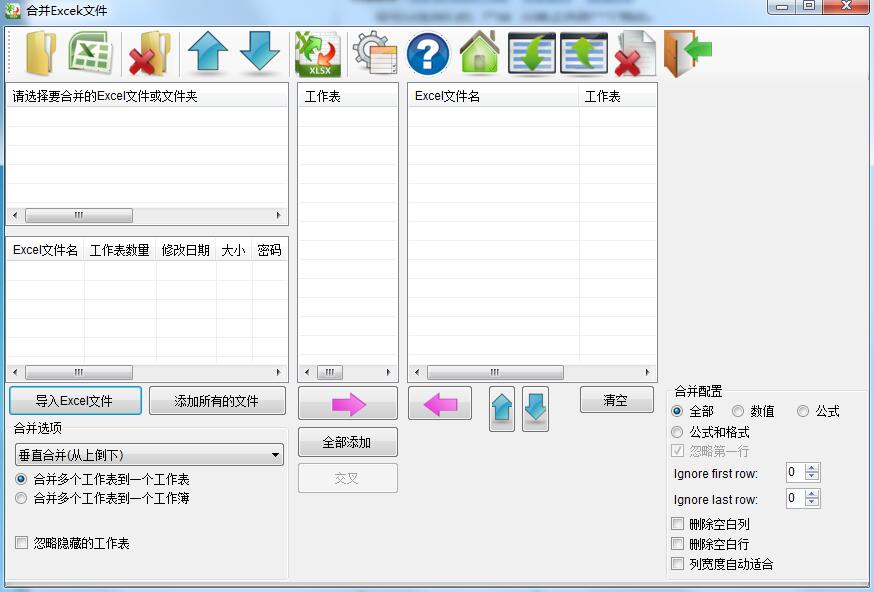The image size is (874, 592).
Task: Click Excel文件名 header in file details table
Action: (x=46, y=250)
